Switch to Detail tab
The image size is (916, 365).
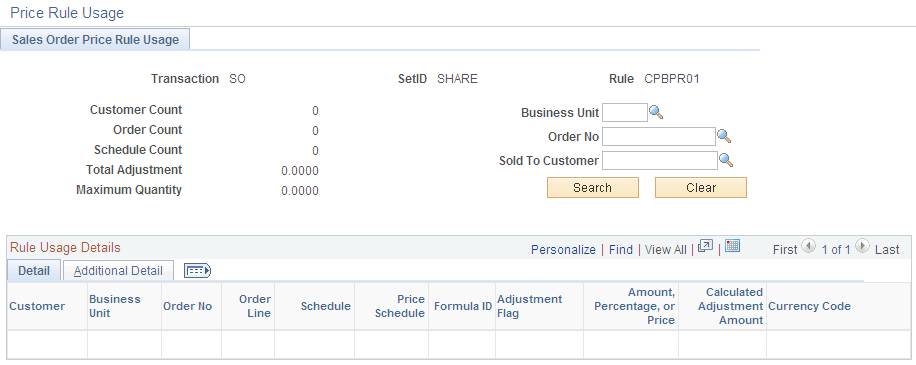34,271
